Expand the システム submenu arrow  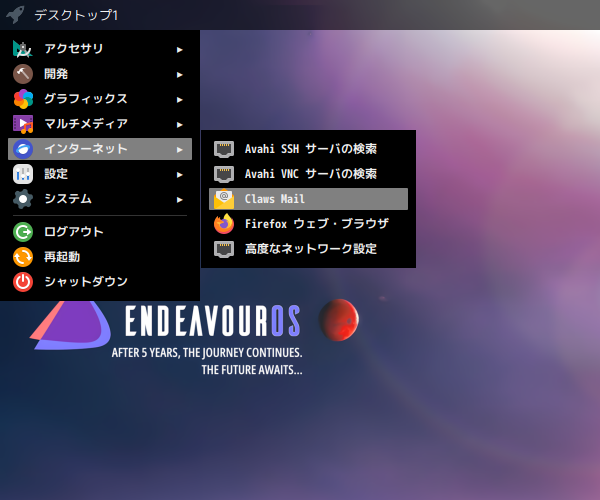(179, 200)
